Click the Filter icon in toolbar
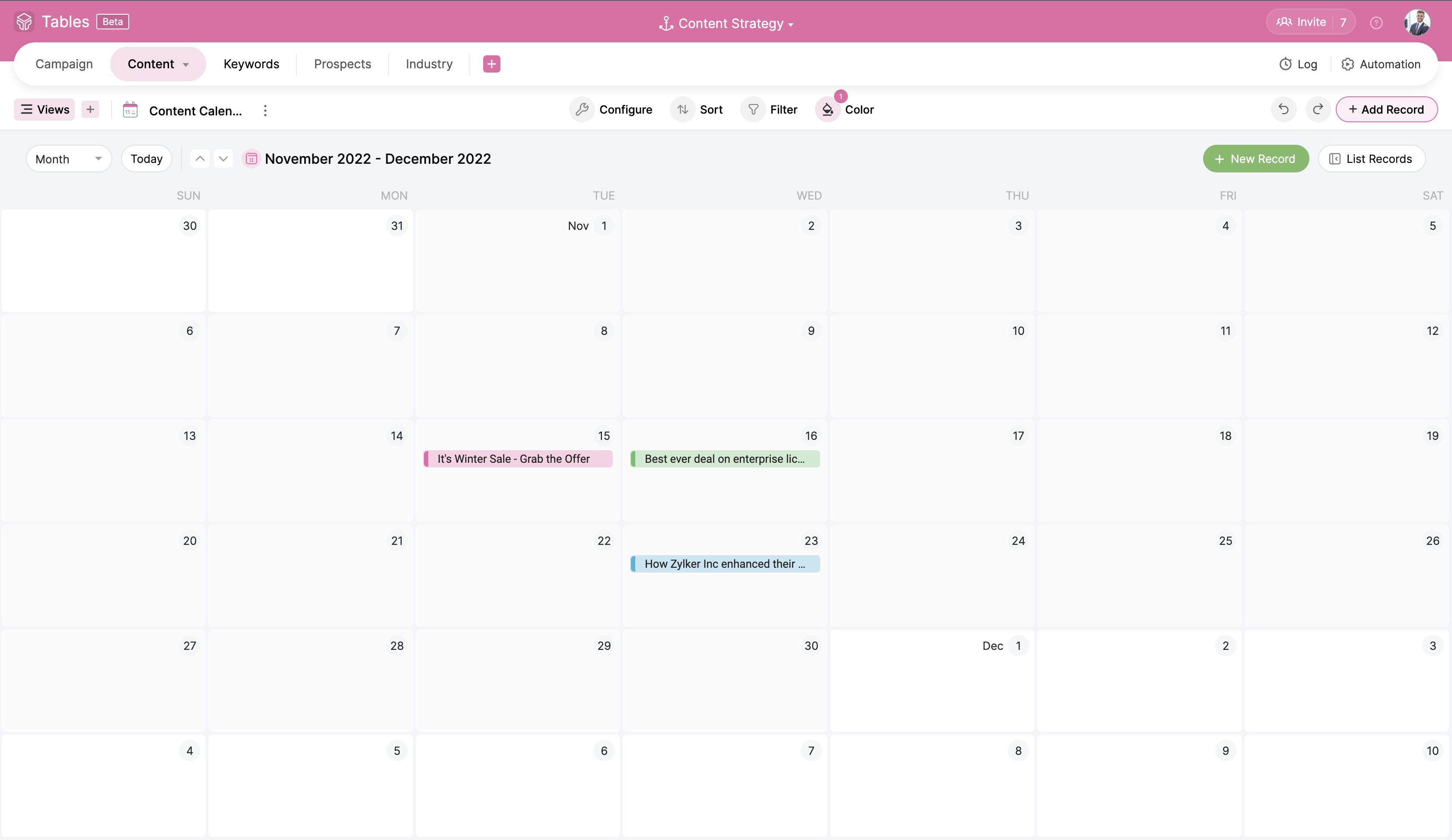Screen dimensions: 1452x840 (x=756, y=109)
